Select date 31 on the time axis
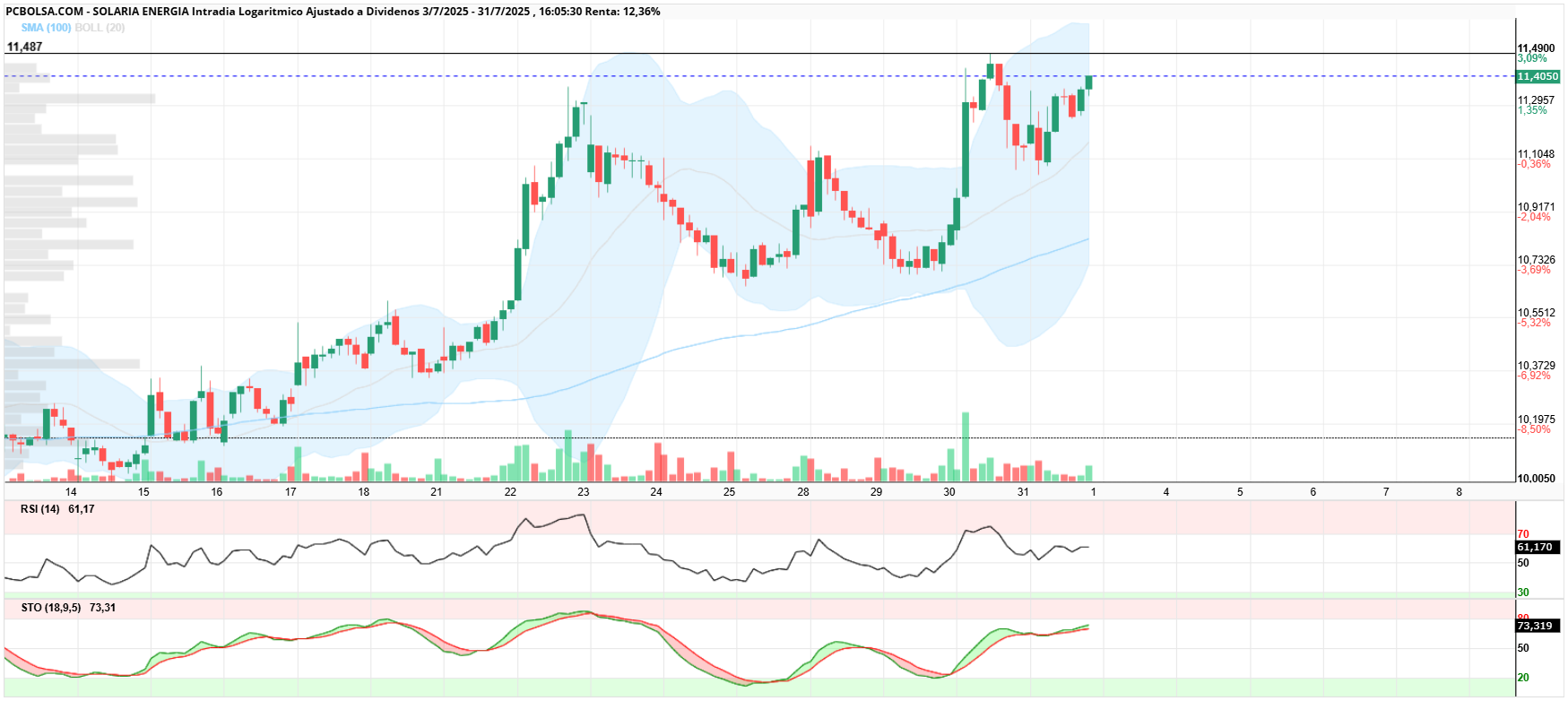1568x701 pixels. tap(1023, 491)
